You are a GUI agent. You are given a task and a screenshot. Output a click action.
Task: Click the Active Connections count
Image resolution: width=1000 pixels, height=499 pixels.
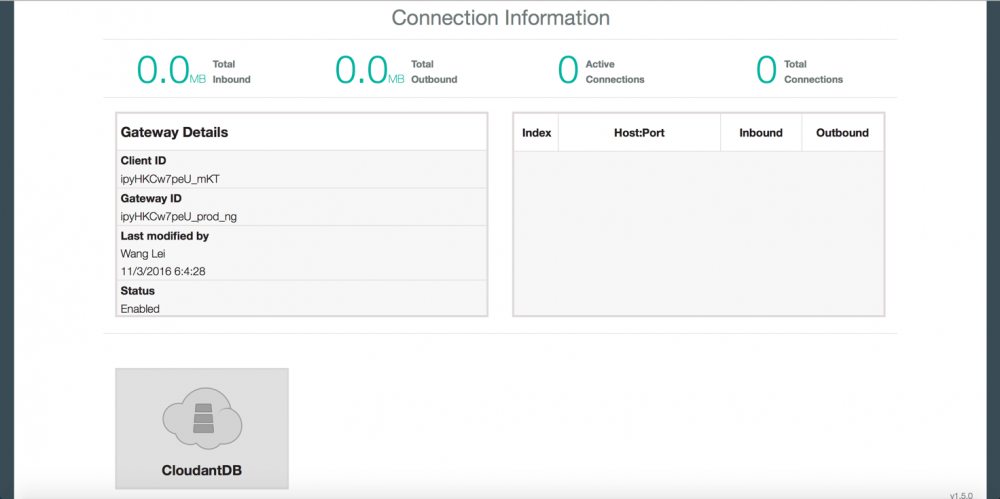(x=568, y=70)
